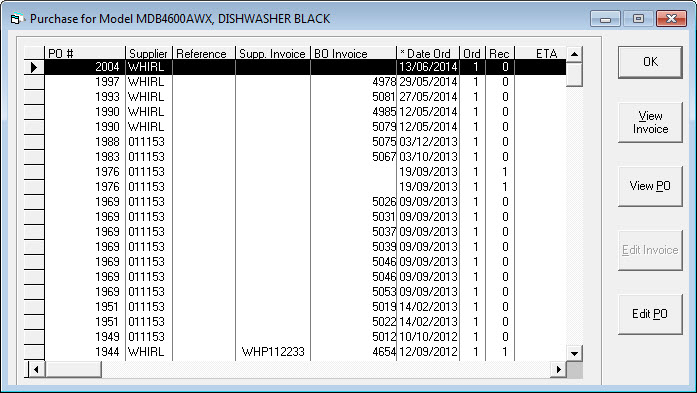Select PO number 1944 cell
The height and width of the screenshot is (393, 697).
point(85,352)
